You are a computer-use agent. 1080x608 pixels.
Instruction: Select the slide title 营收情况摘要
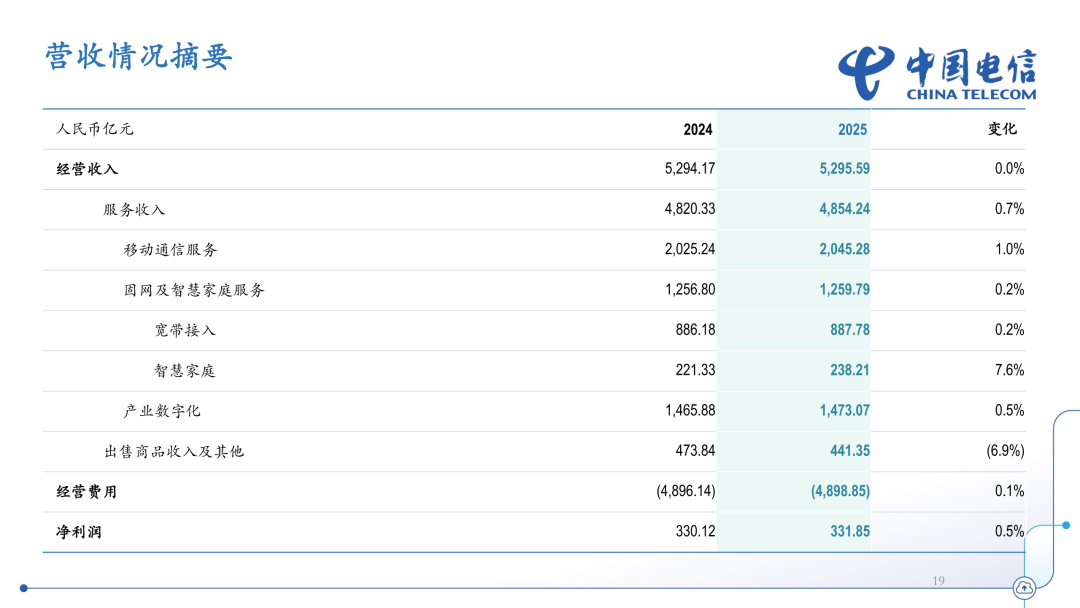click(139, 56)
